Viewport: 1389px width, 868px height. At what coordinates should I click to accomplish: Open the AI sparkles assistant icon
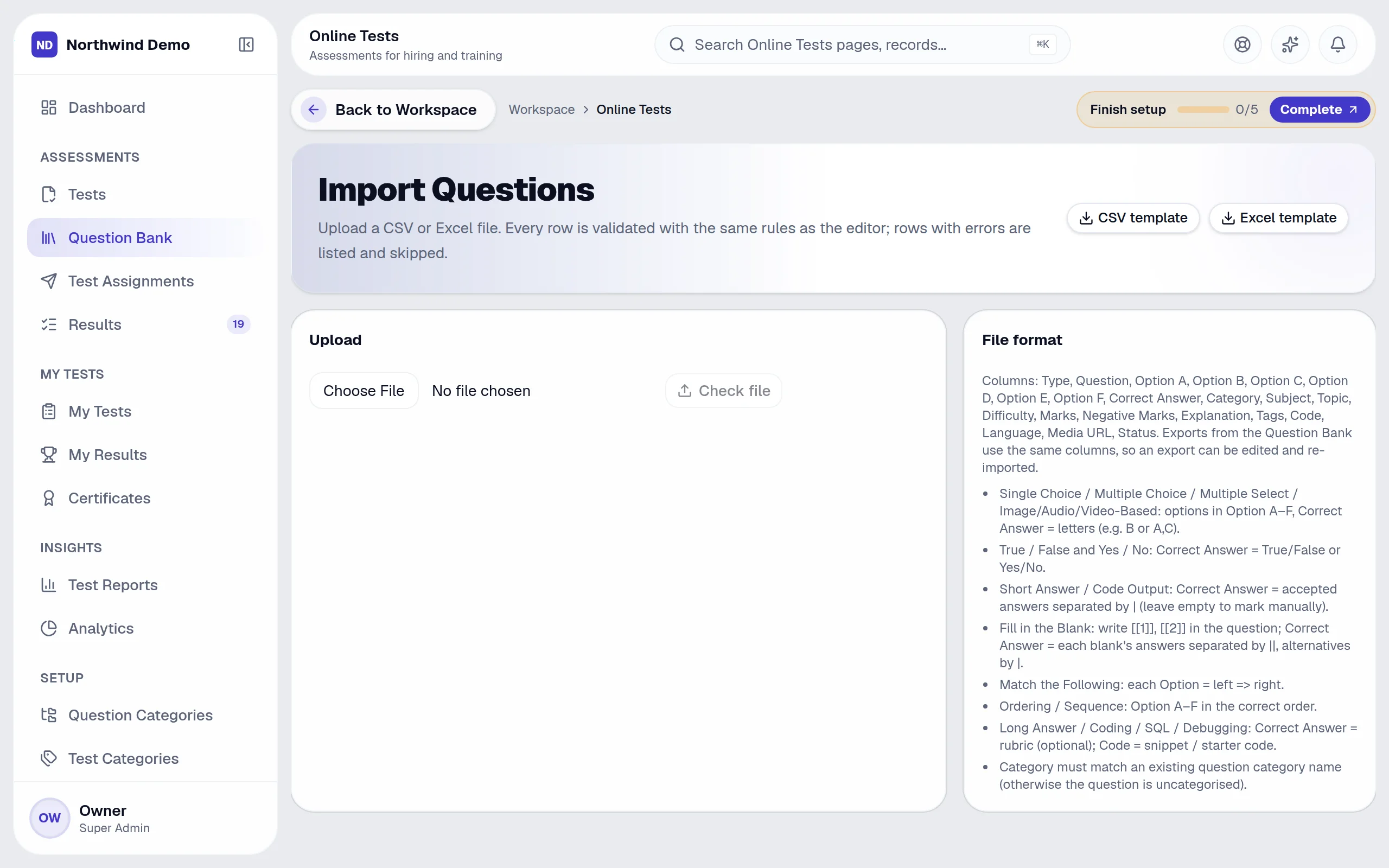pos(1290,45)
